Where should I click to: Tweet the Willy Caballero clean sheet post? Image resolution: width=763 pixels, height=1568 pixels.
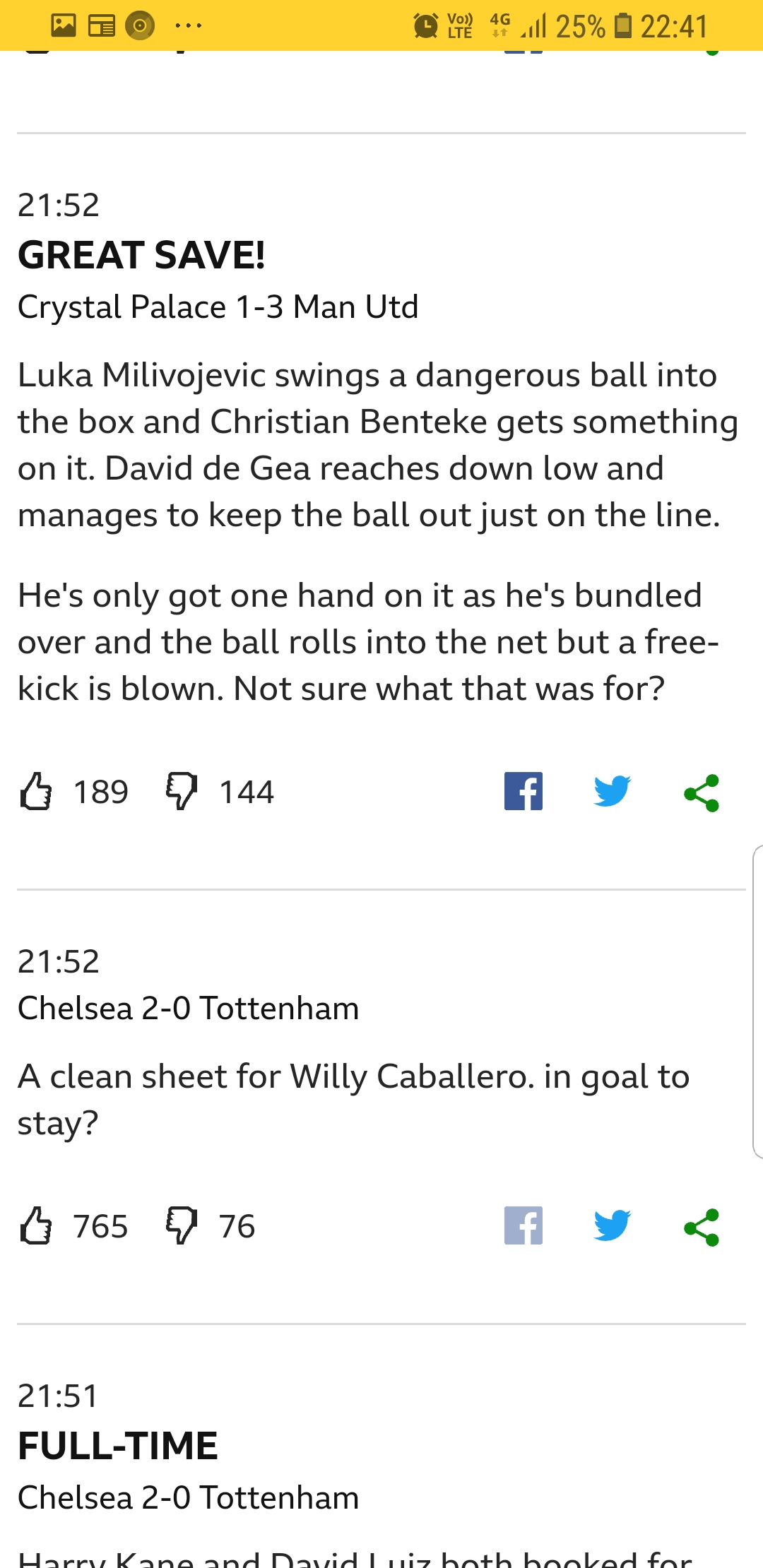pos(612,1225)
